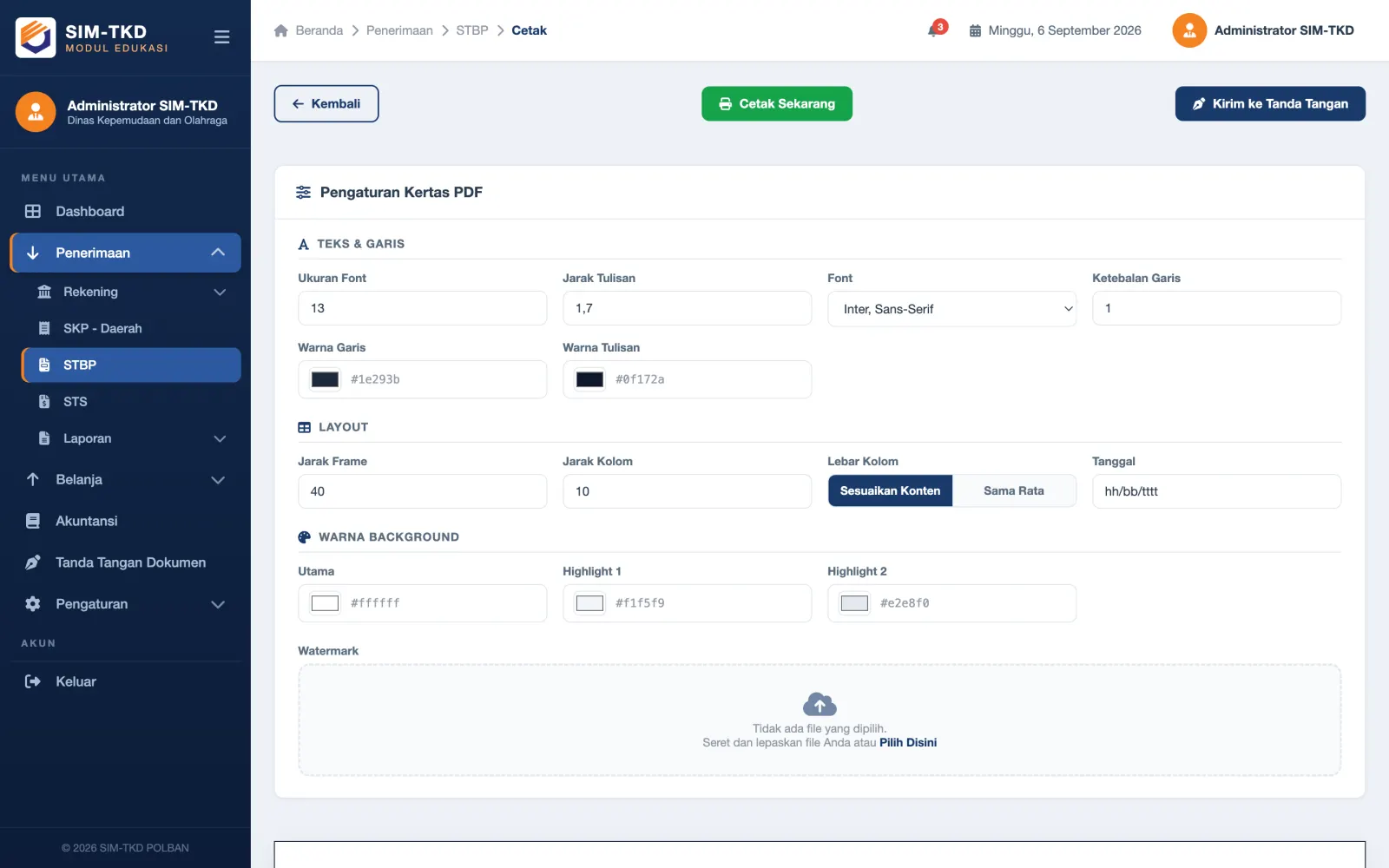Click the Cetak Sekarang button
Image resolution: width=1389 pixels, height=868 pixels.
[x=777, y=103]
